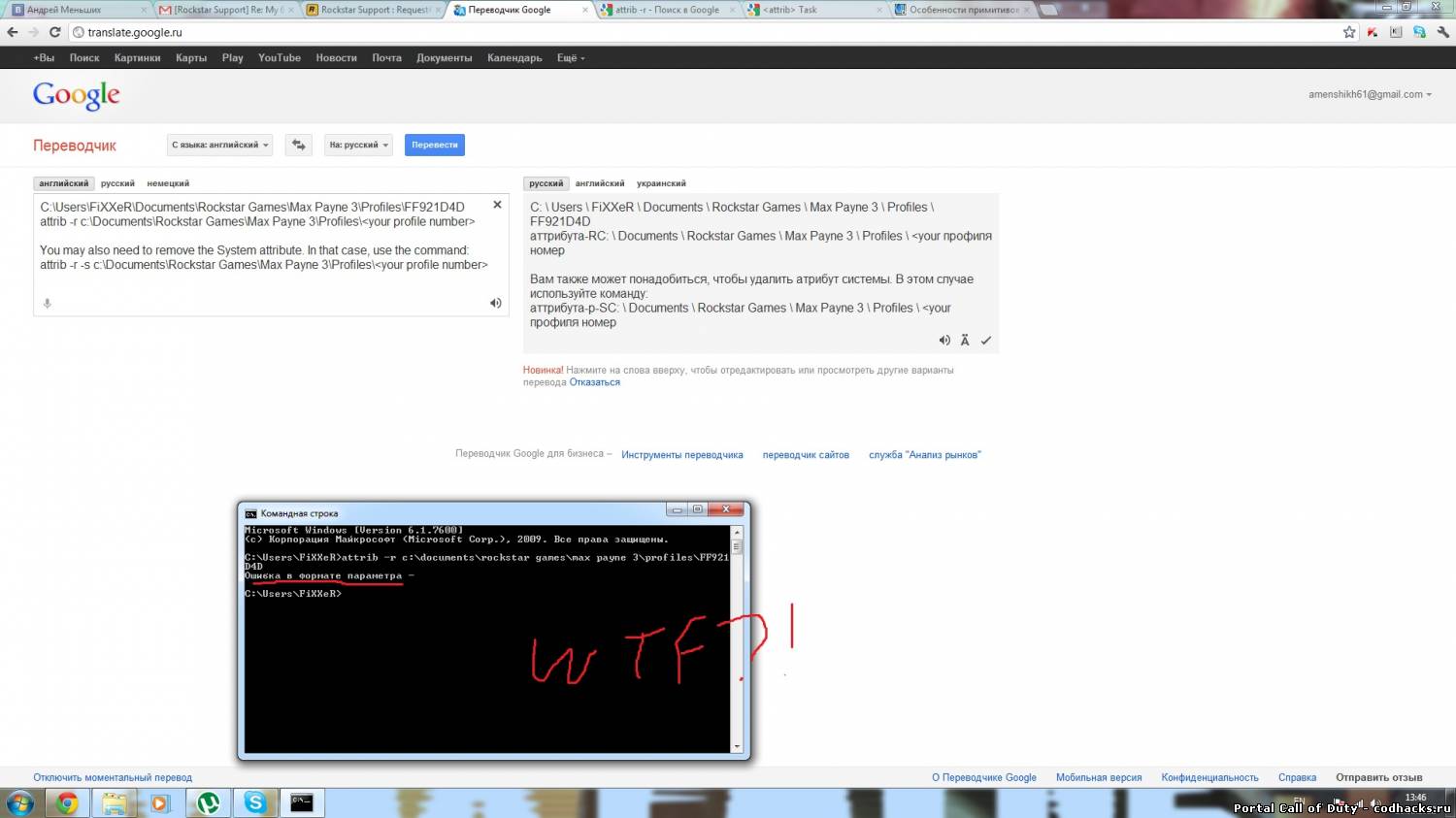Clear the source text with the X
The width and height of the screenshot is (1456, 818).
coord(497,205)
